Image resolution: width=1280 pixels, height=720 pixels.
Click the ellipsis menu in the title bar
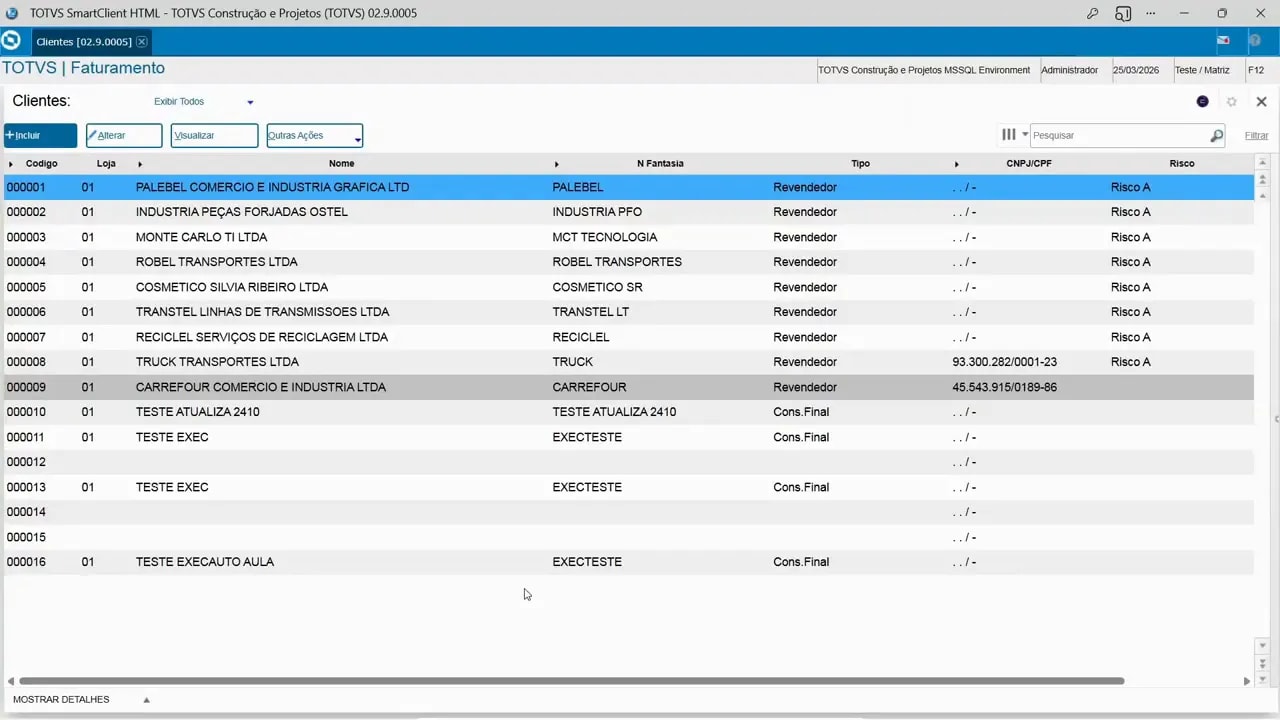1150,13
